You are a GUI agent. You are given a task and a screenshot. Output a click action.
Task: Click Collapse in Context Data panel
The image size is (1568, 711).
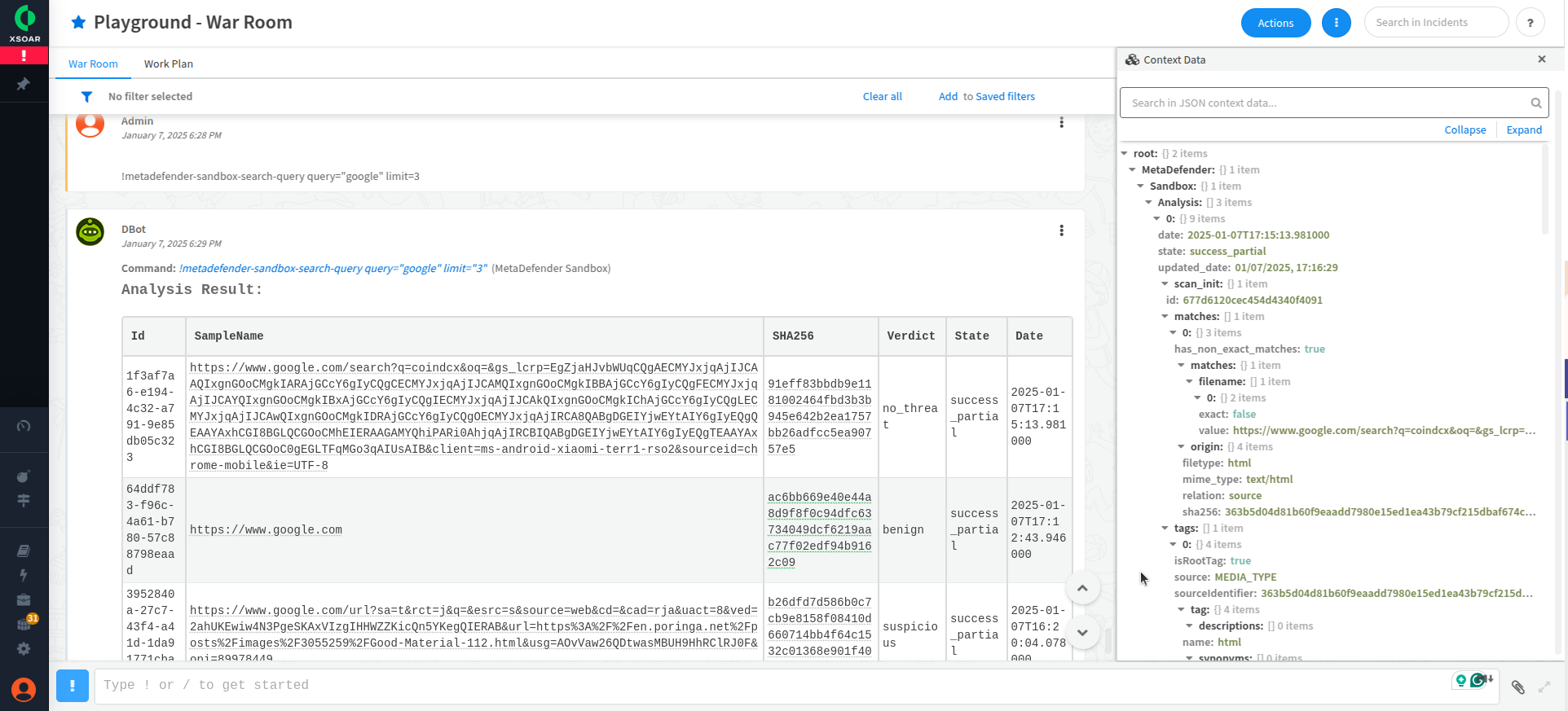[1464, 129]
